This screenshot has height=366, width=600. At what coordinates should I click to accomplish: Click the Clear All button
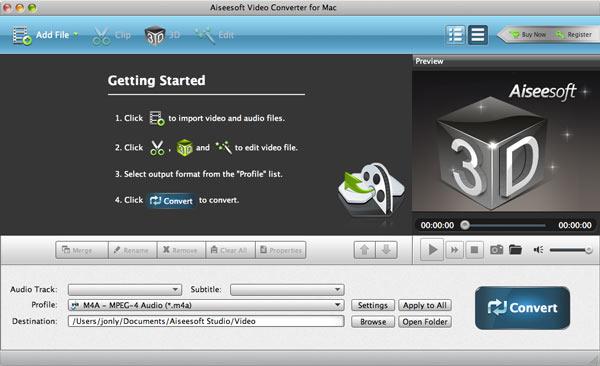tap(230, 250)
